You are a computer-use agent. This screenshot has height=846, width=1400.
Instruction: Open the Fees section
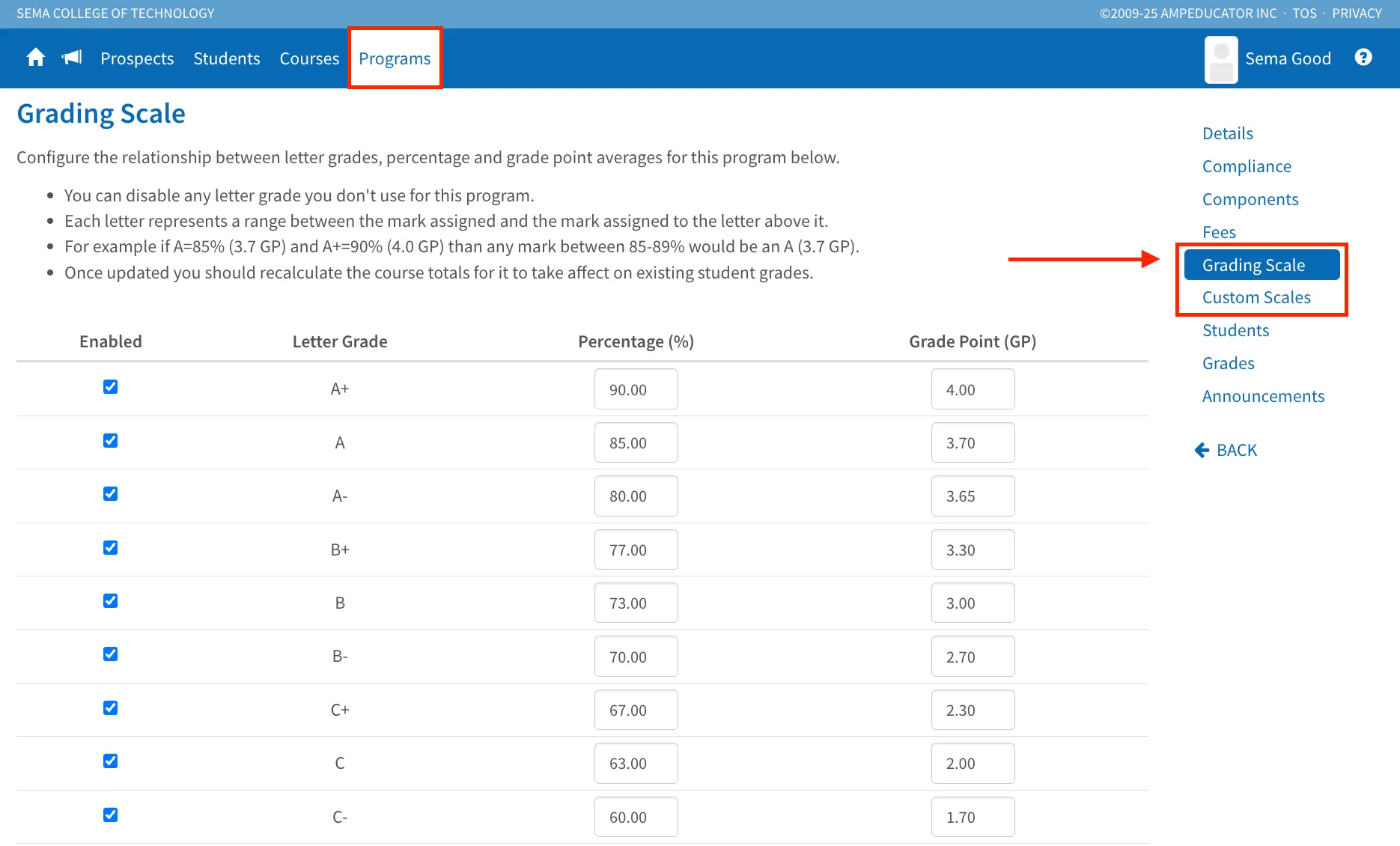click(x=1219, y=232)
